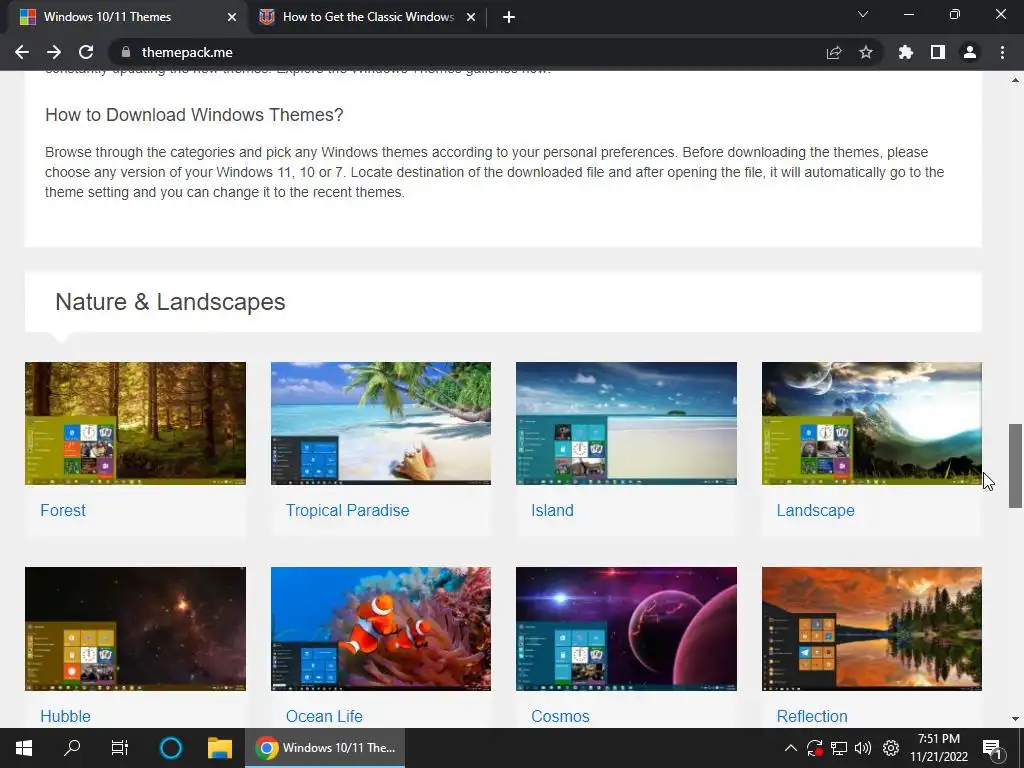Open the Forest theme link

click(63, 510)
